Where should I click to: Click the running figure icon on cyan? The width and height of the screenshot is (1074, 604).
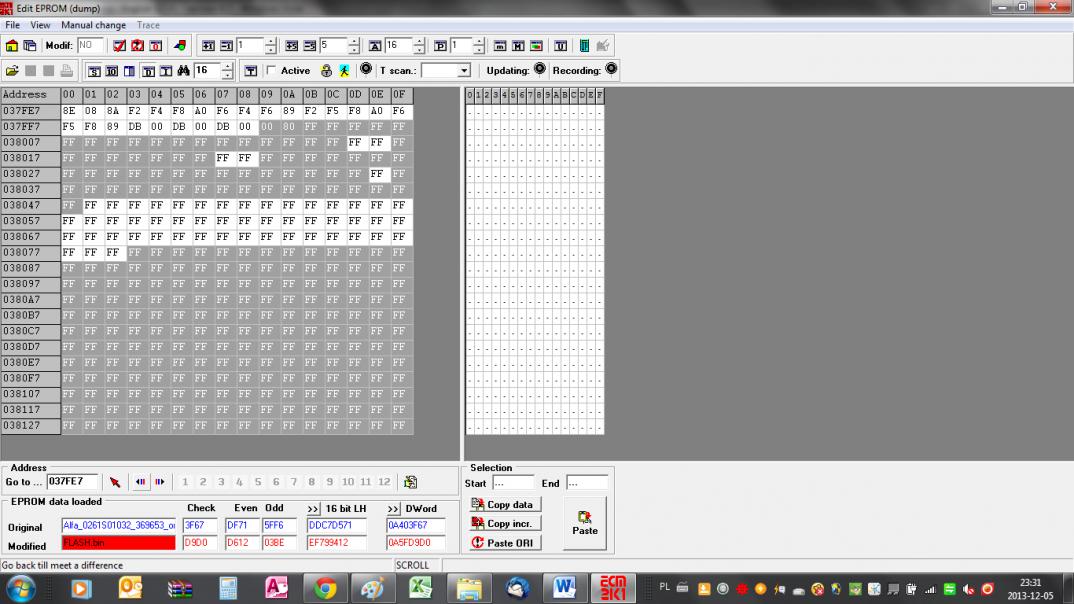343,71
